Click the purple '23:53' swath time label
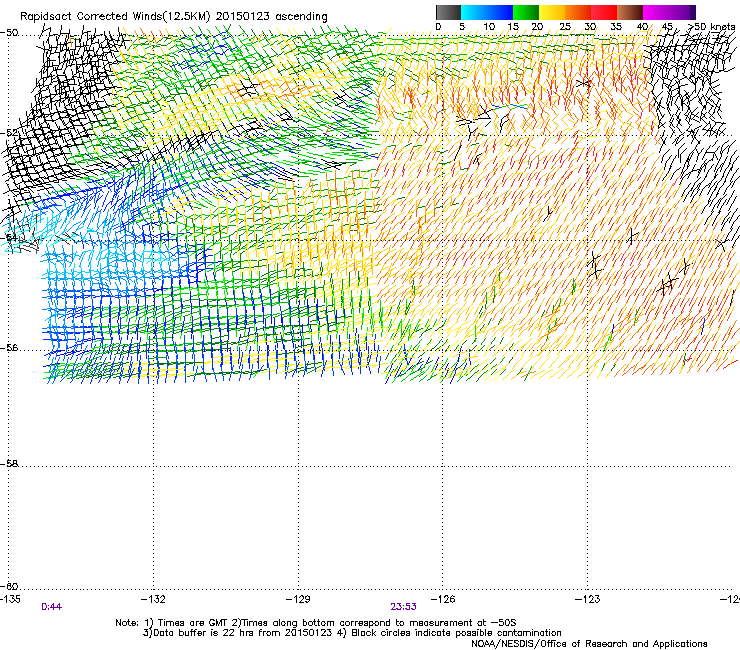Viewport: 740px width, 650px height. (x=404, y=607)
